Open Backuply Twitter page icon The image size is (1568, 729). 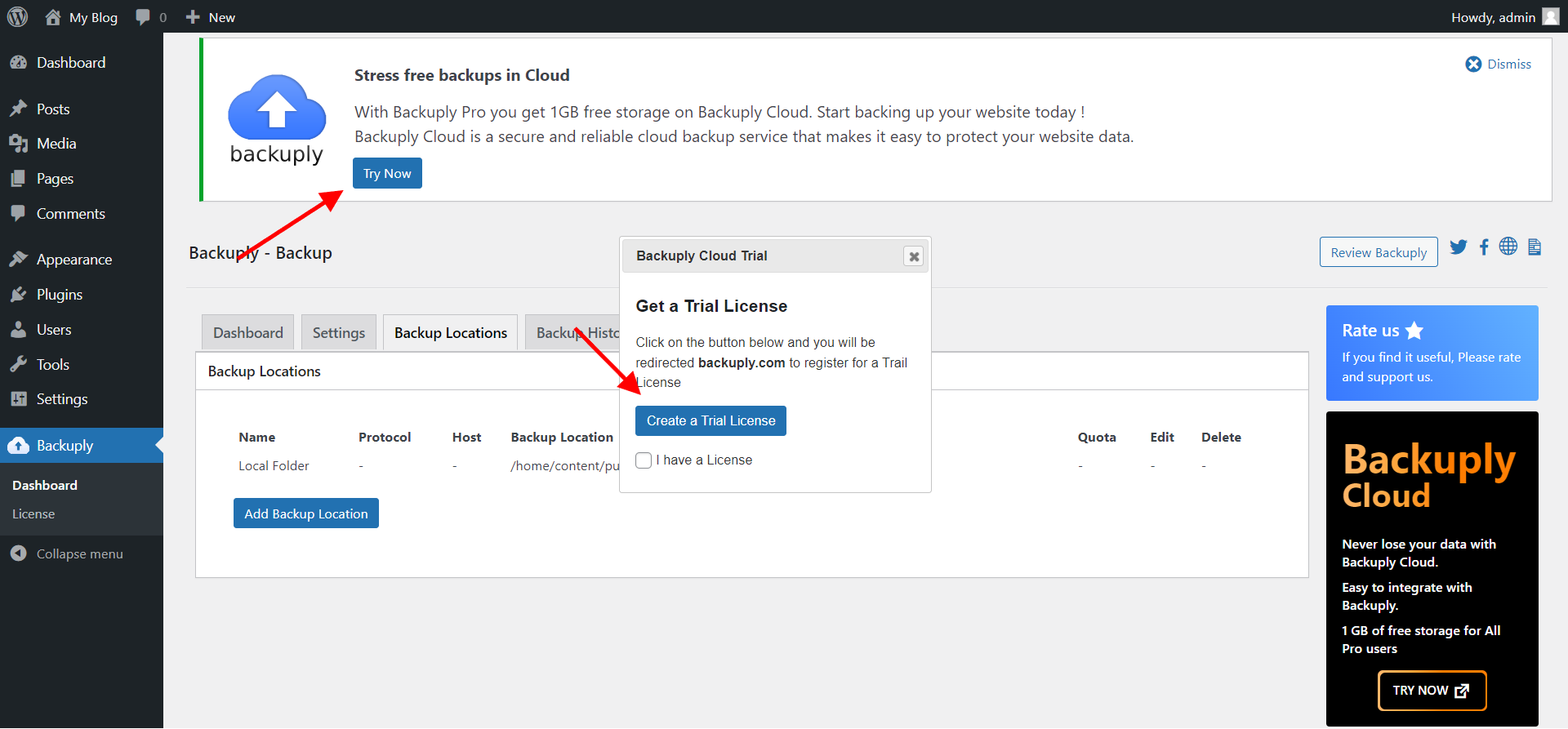point(1459,247)
